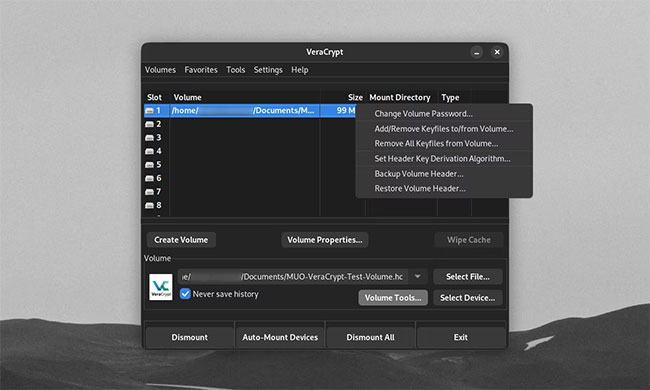Select the drive icon for slot 2
Image resolution: width=650 pixels, height=390 pixels.
[x=149, y=124]
